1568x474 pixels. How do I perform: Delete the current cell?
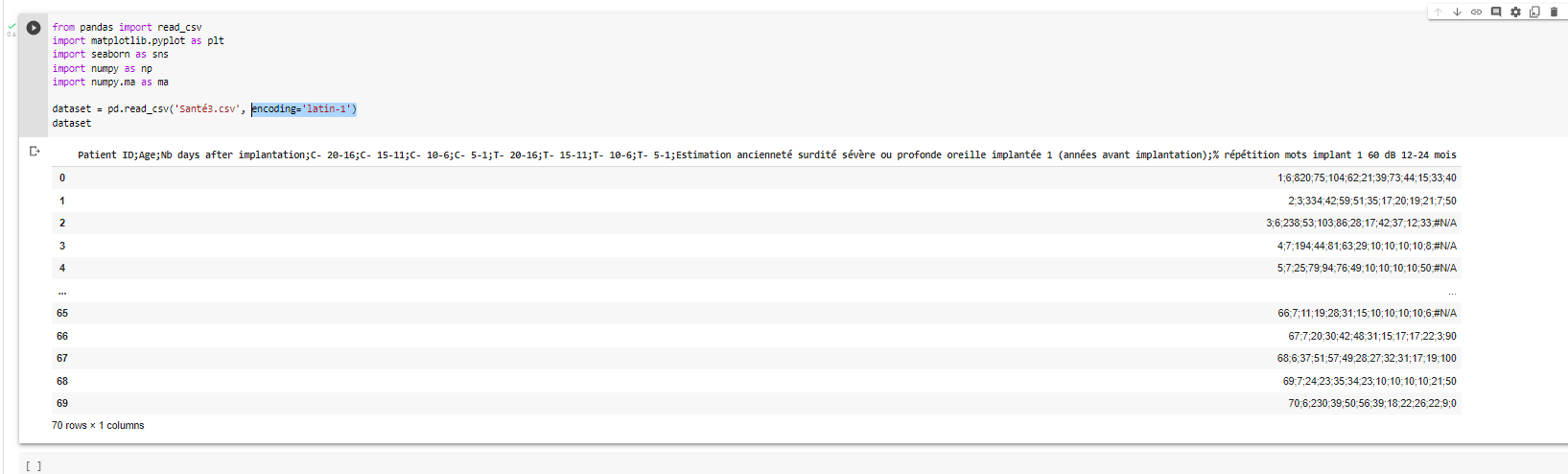pos(1554,12)
